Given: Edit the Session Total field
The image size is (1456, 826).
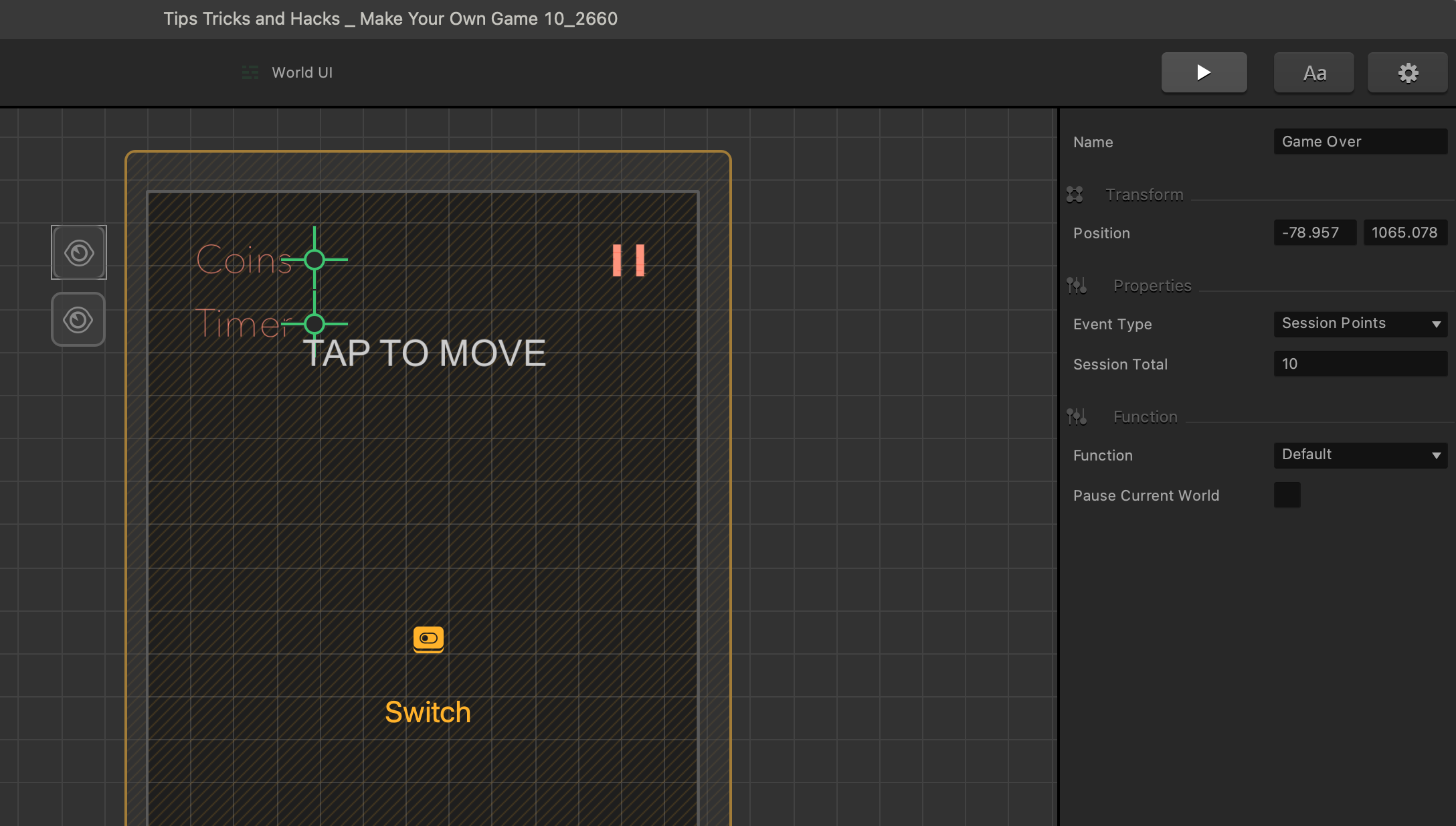Looking at the screenshot, I should coord(1360,363).
